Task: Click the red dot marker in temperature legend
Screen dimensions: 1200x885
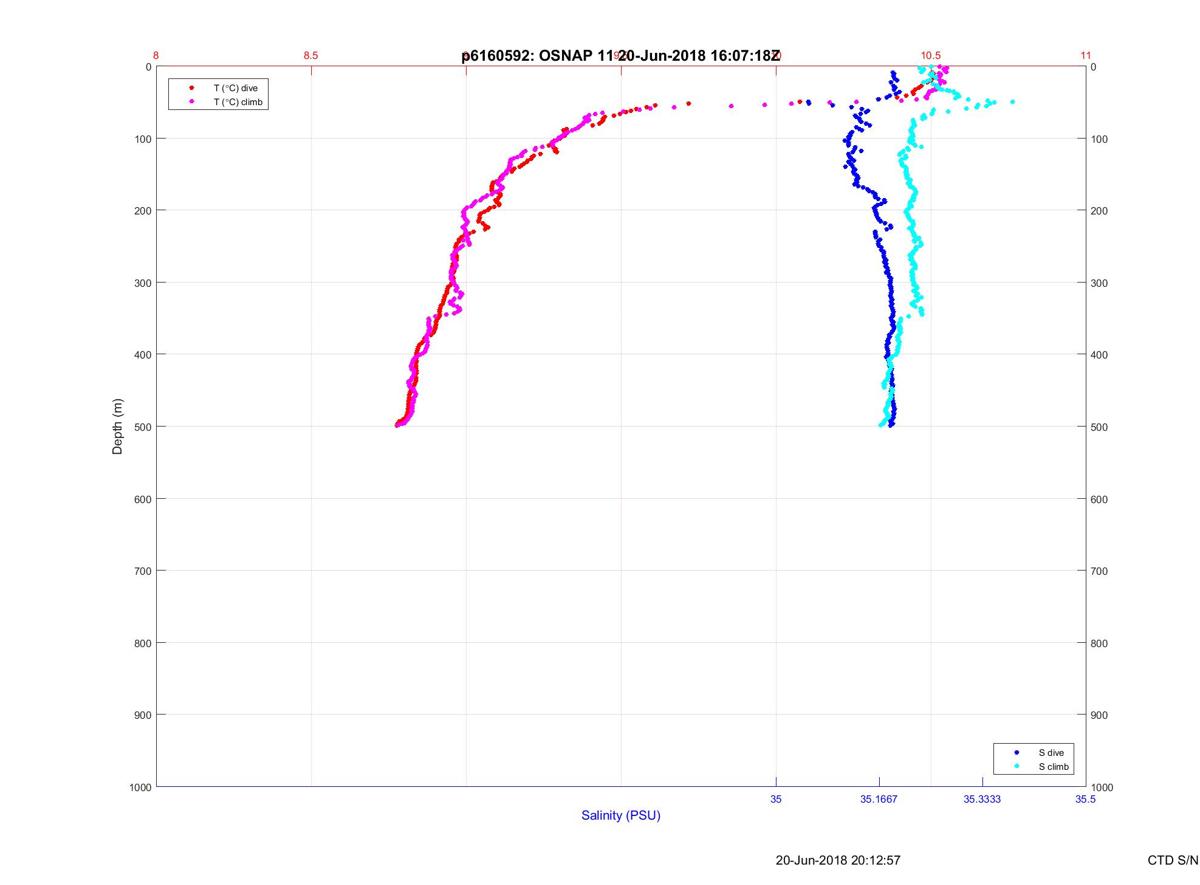Action: click(x=191, y=88)
